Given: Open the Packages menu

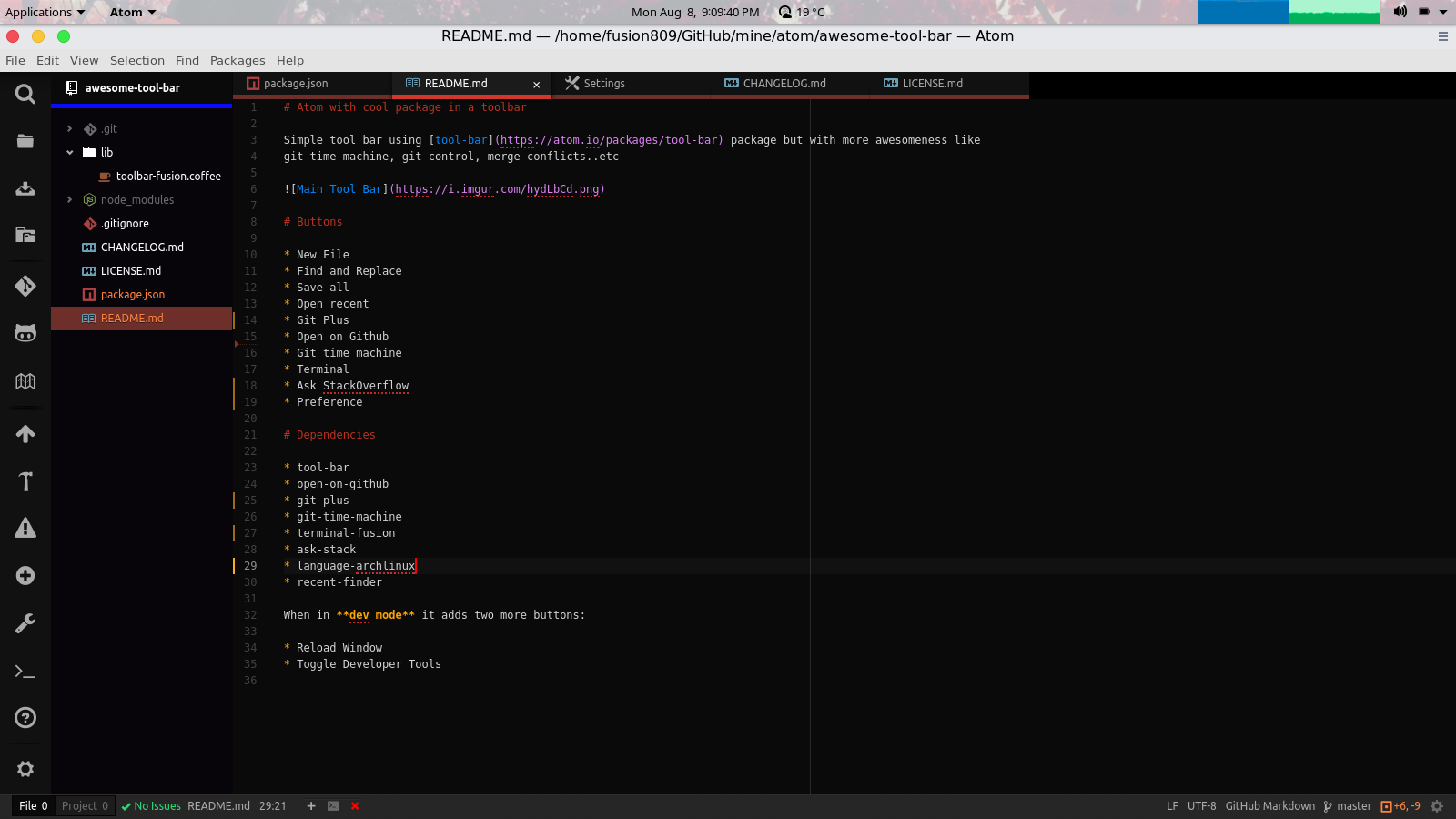Looking at the screenshot, I should click(x=238, y=60).
